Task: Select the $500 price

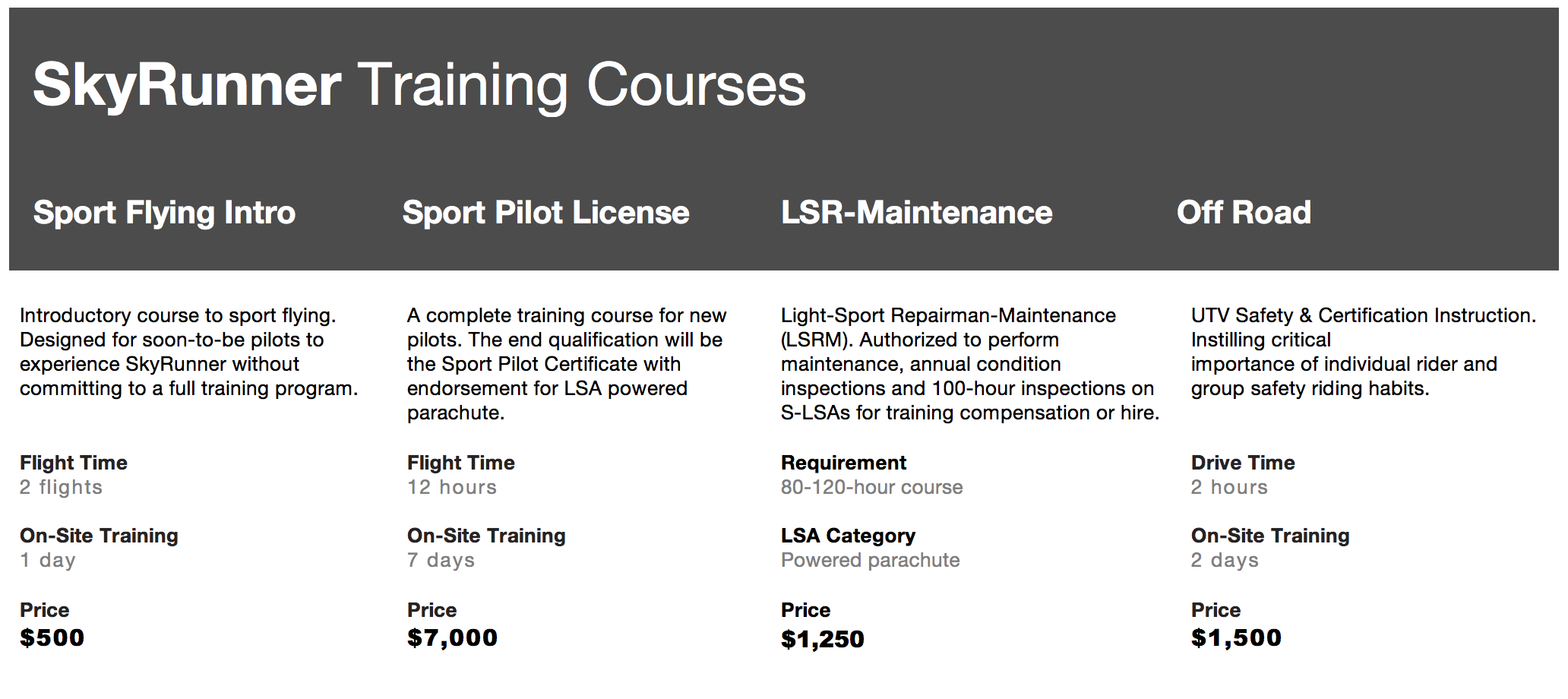Action: pos(52,637)
